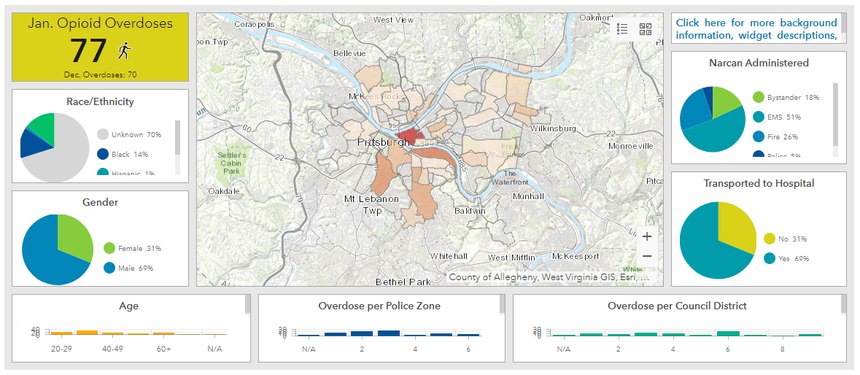Click the Race/Ethnicity legend scrollbar
The image size is (860, 375).
(x=177, y=137)
